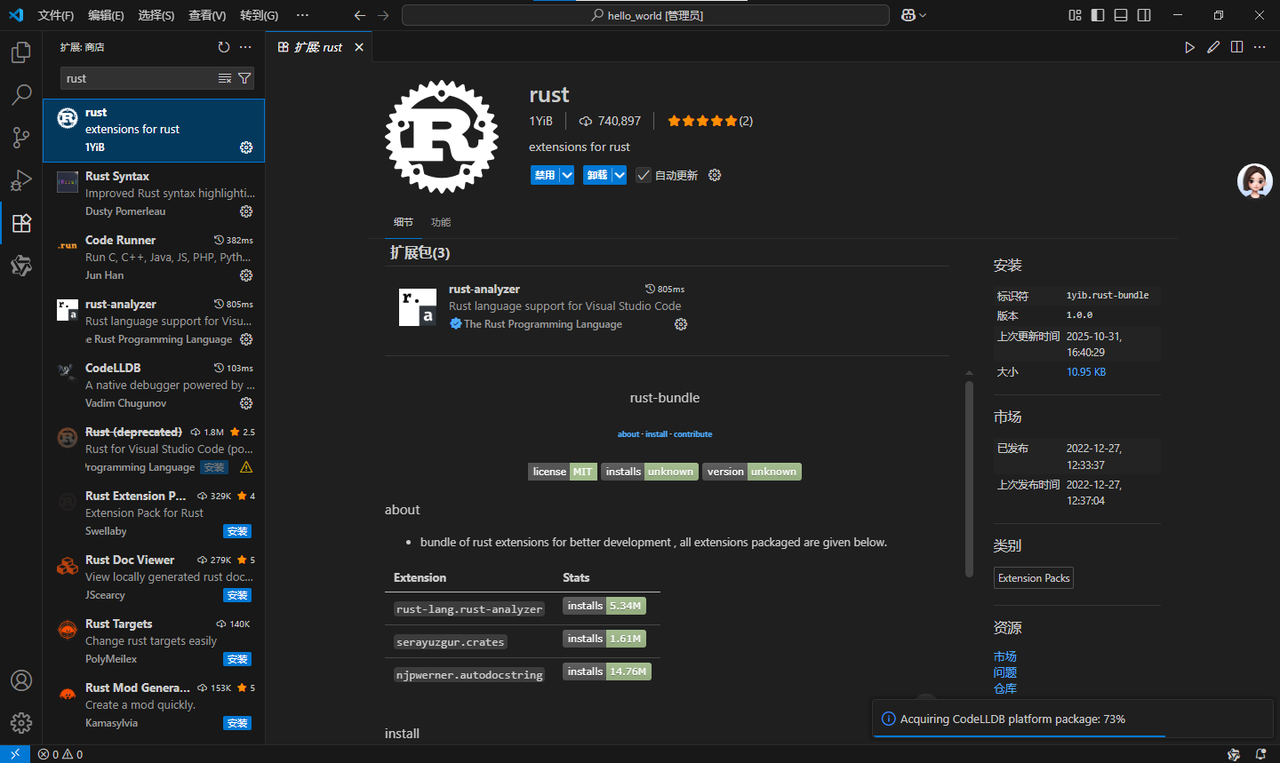Viewport: 1280px width, 763px height.
Task: Click the Run icon in editor toolbar
Action: [x=1190, y=47]
